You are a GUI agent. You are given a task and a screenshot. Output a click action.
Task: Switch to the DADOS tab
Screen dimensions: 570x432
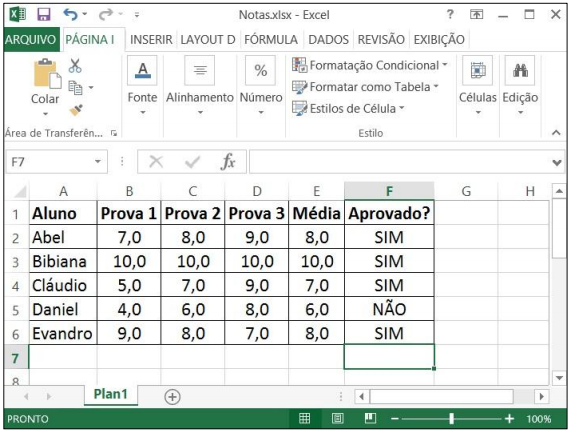click(328, 39)
